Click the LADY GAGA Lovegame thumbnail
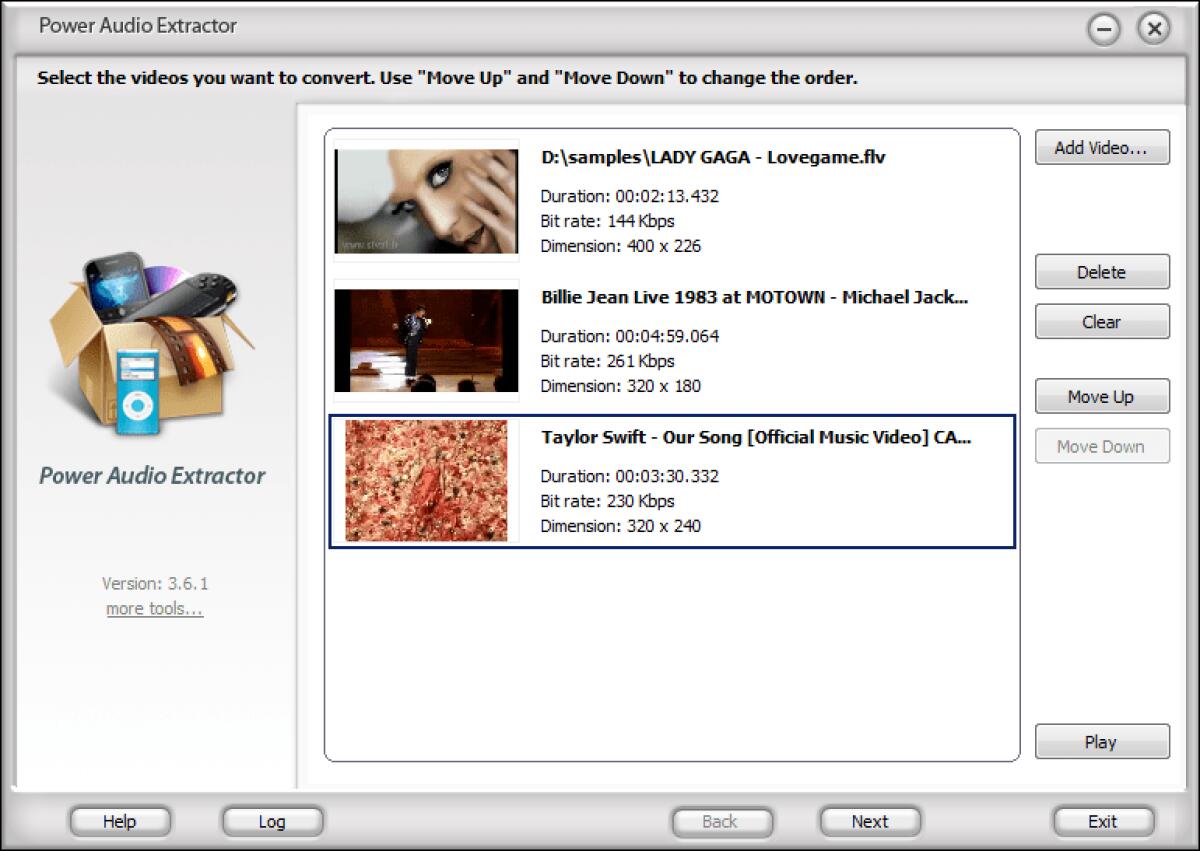Image resolution: width=1200 pixels, height=851 pixels. tap(425, 200)
